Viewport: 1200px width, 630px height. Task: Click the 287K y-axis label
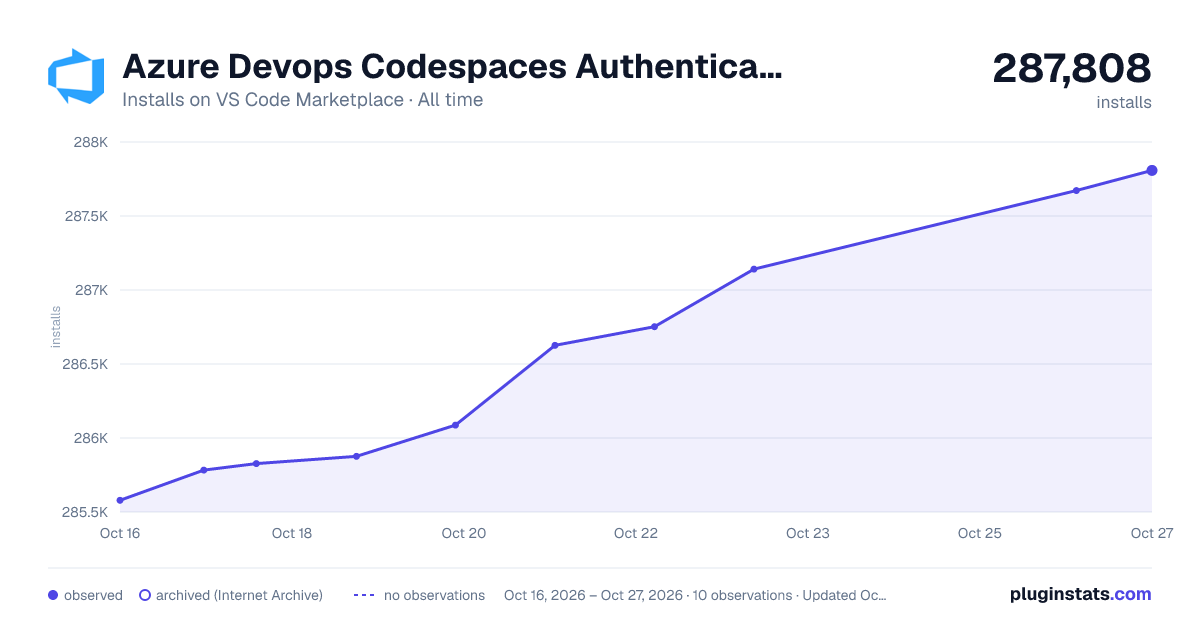(91, 290)
